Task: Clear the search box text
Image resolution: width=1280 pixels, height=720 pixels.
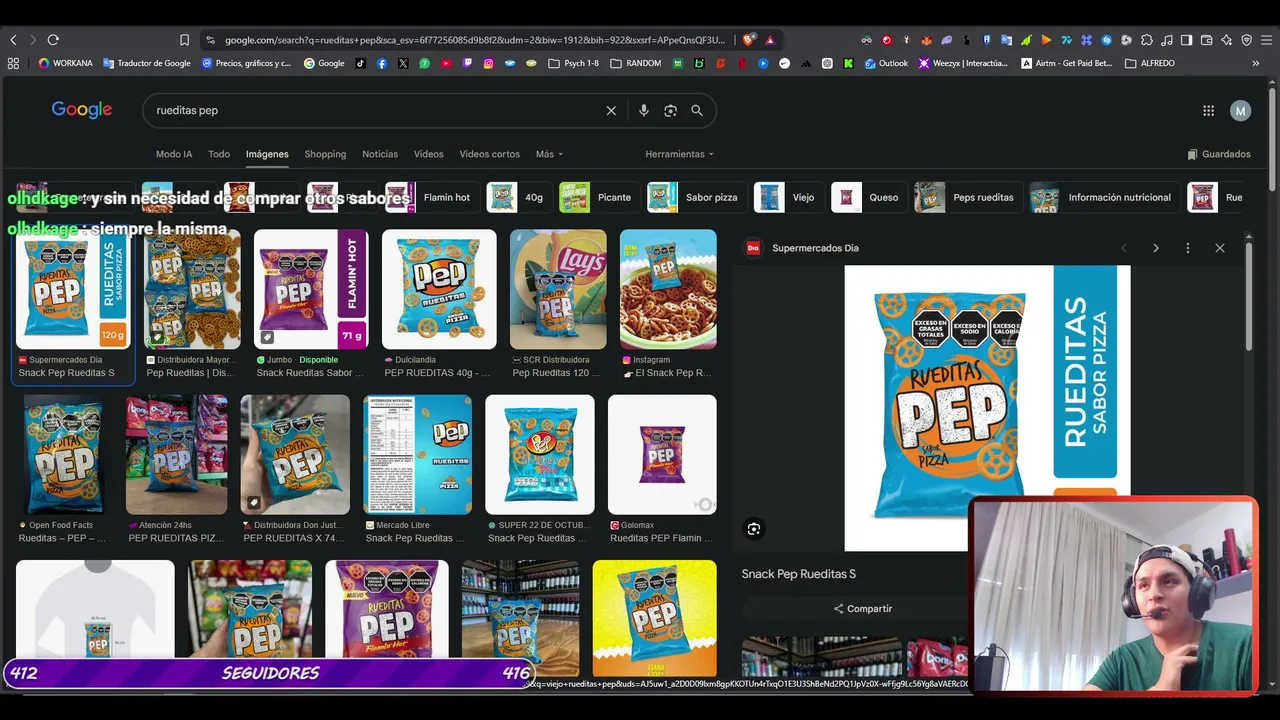Action: point(611,111)
